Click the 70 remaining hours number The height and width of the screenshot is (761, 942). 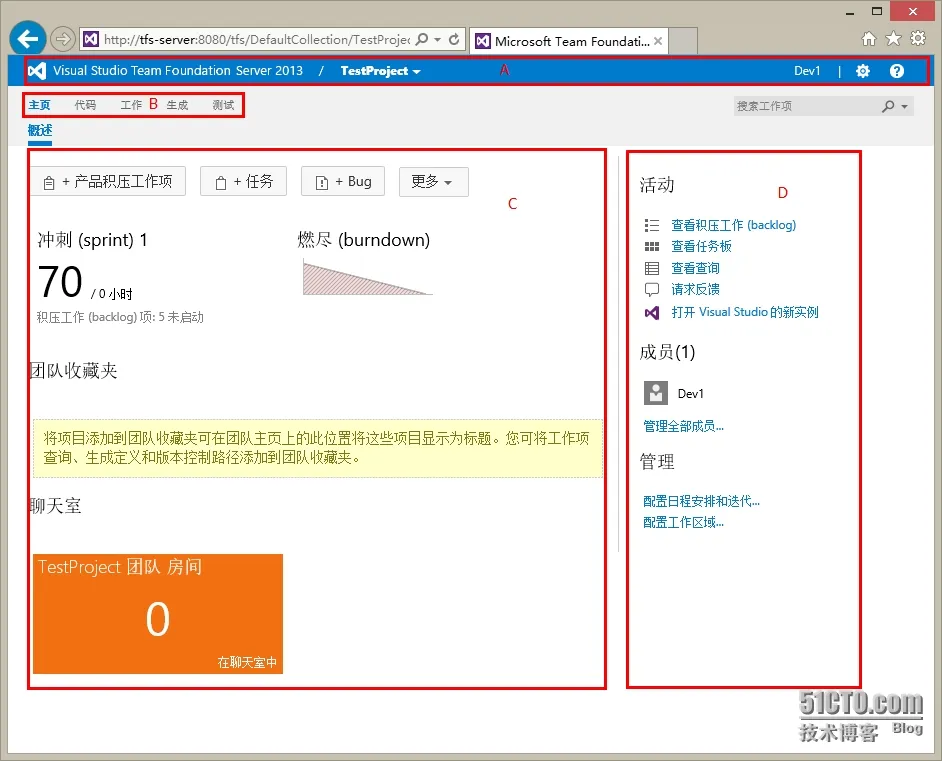(x=60, y=282)
